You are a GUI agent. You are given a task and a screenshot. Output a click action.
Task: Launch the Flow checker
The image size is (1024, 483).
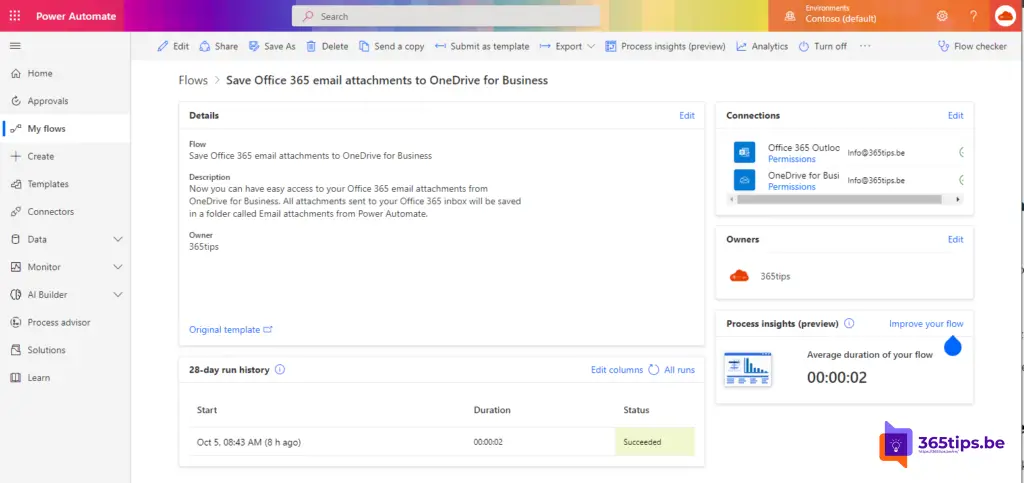click(972, 46)
